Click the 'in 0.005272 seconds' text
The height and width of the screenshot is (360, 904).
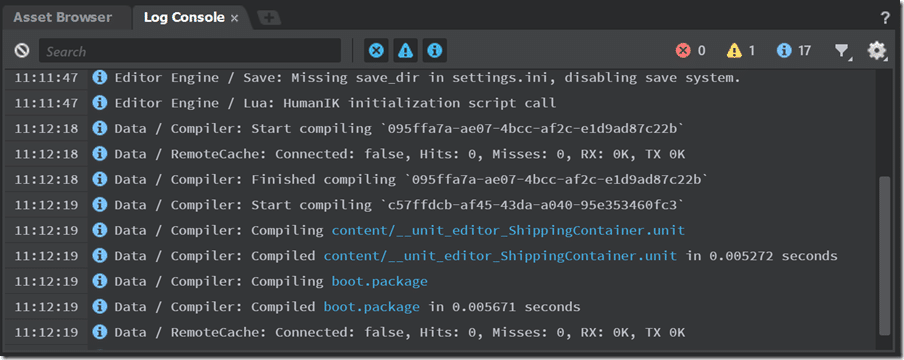tap(761, 256)
